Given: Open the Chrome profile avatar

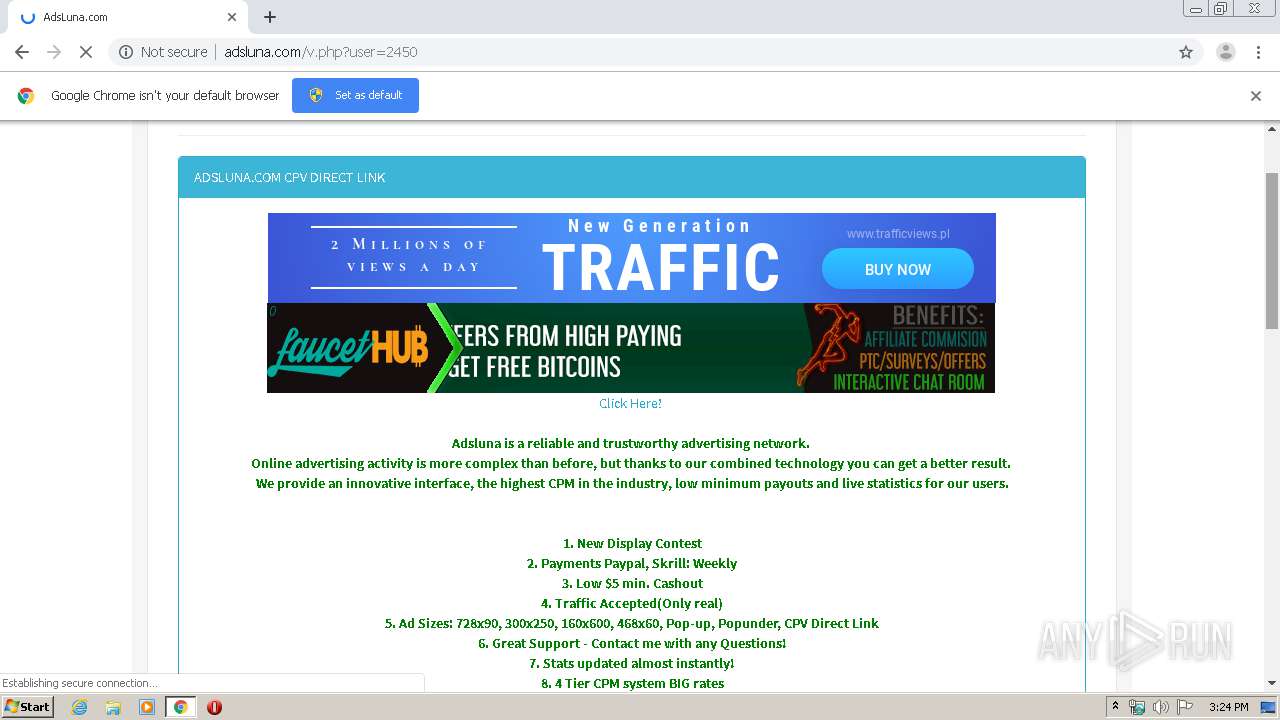Looking at the screenshot, I should point(1225,52).
